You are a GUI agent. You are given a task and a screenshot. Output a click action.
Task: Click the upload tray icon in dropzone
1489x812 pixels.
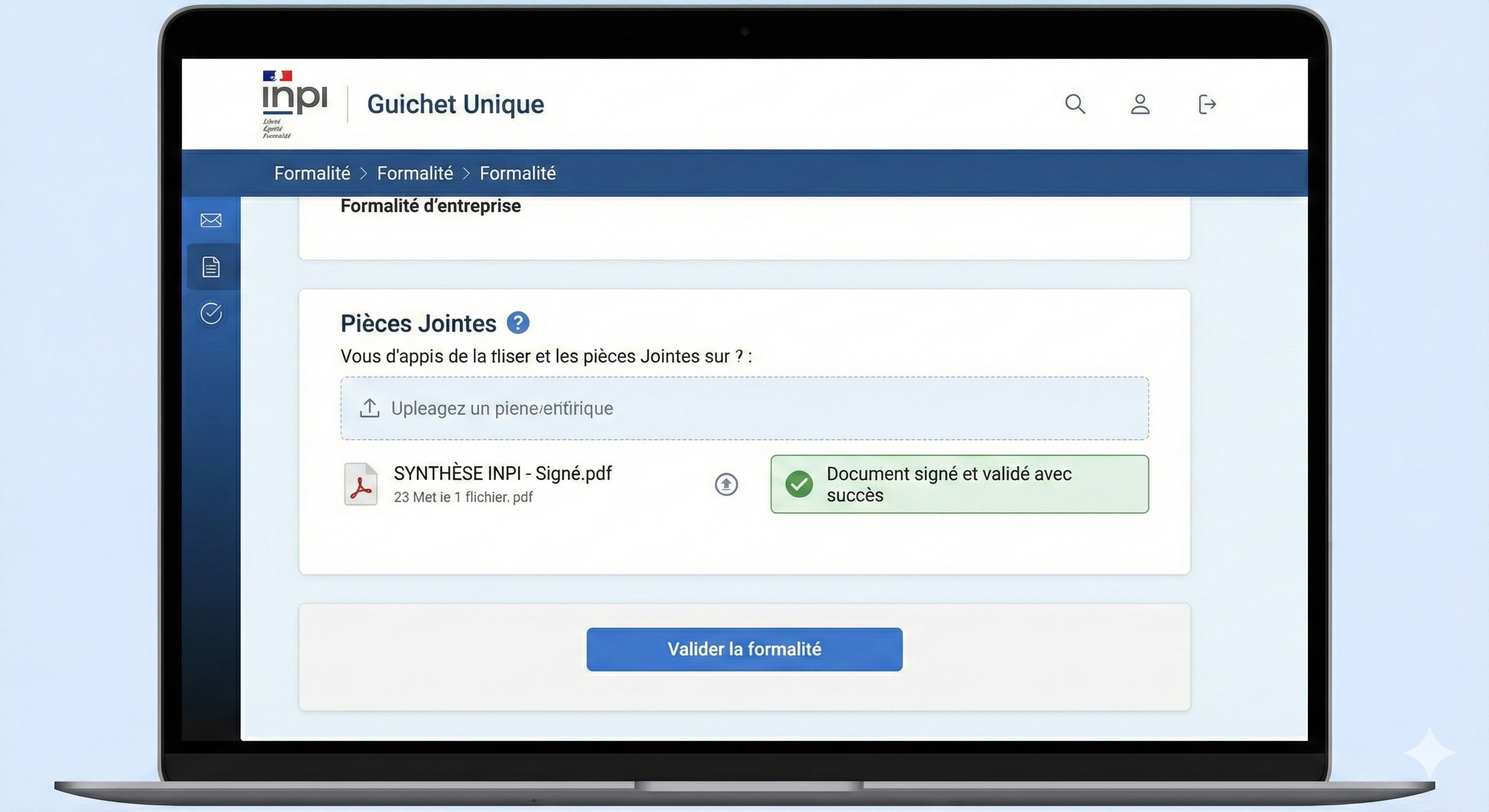click(370, 408)
